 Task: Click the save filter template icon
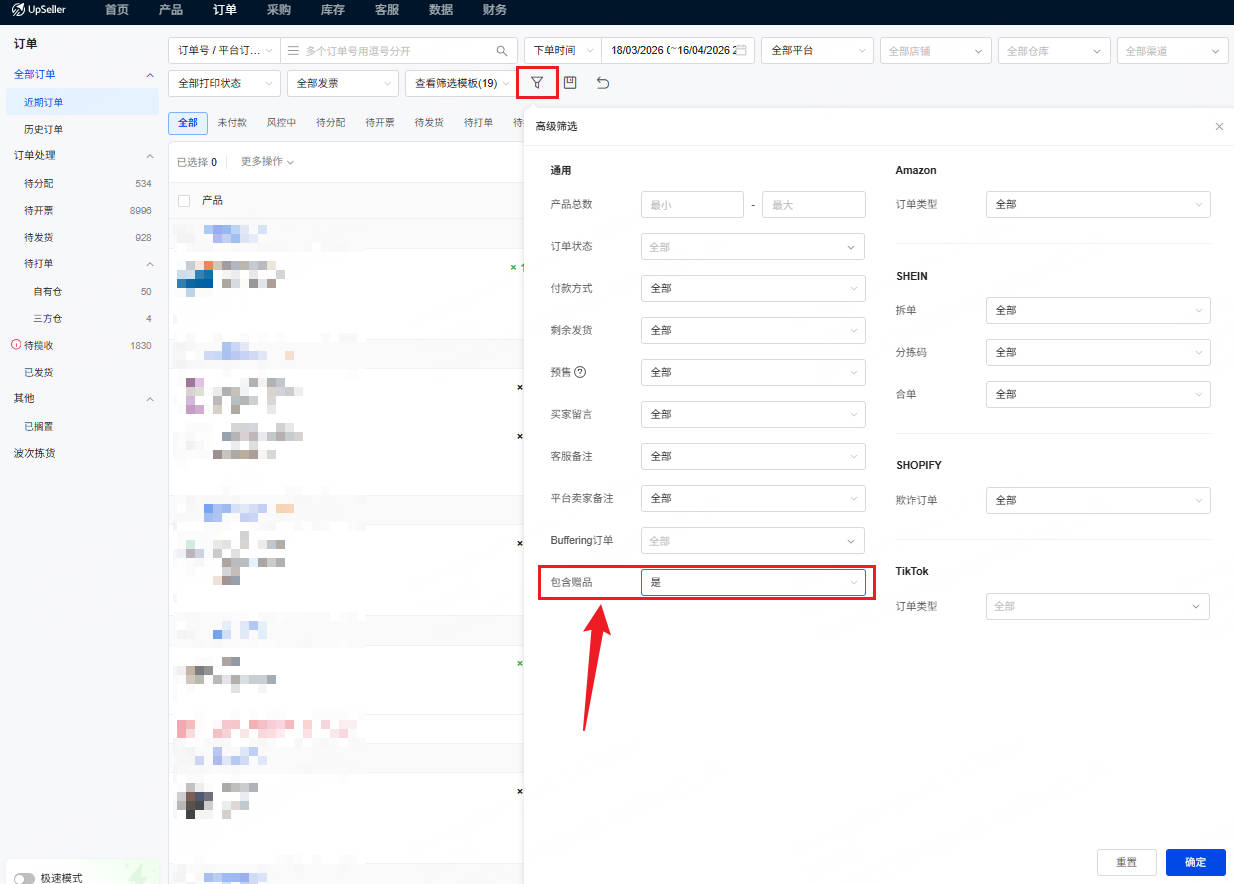tap(570, 83)
